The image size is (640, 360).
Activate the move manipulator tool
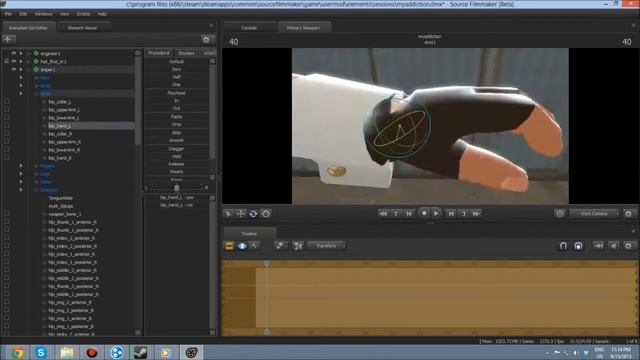pos(241,213)
